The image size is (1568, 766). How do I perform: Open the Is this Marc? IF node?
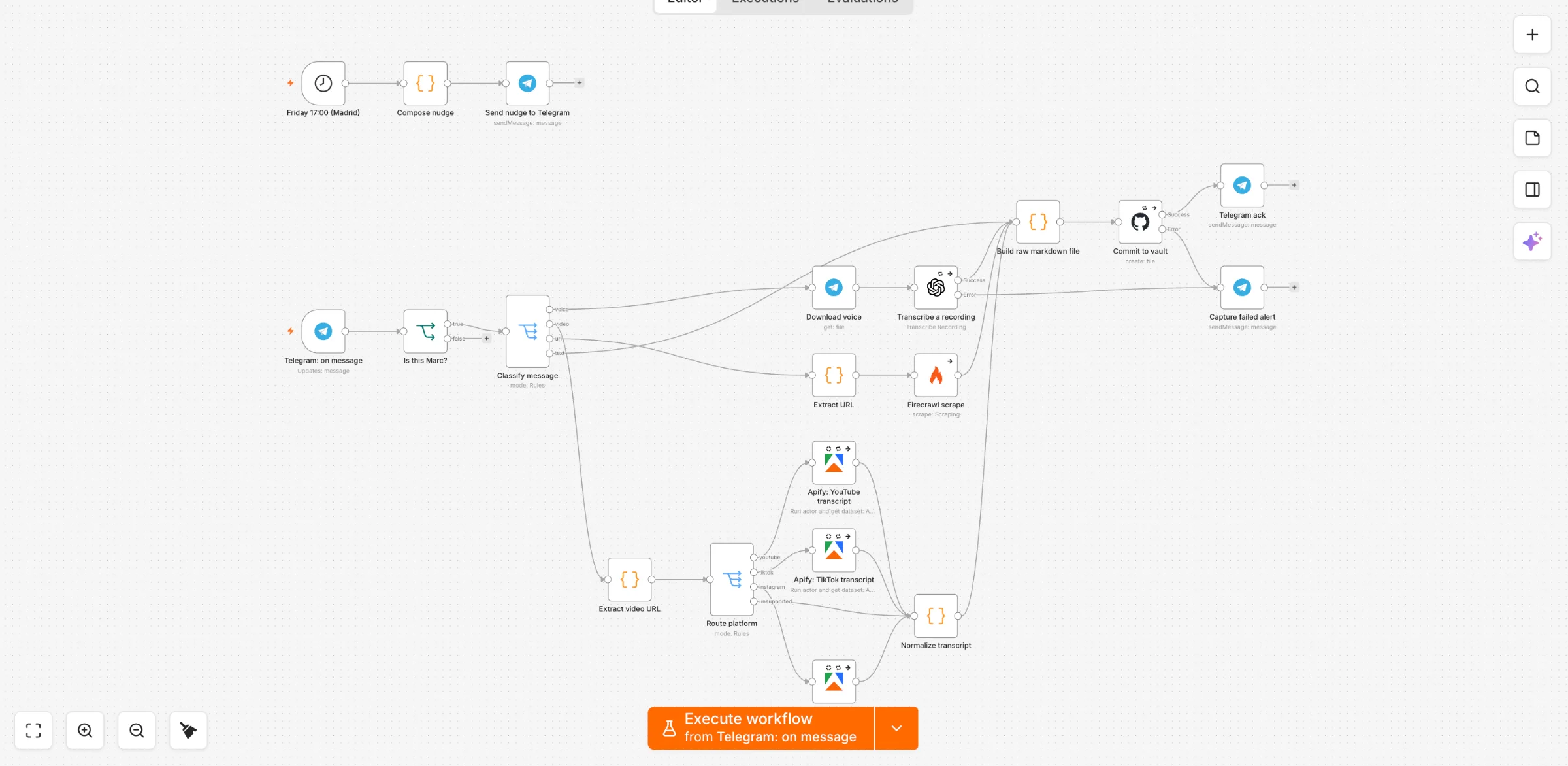pos(425,331)
